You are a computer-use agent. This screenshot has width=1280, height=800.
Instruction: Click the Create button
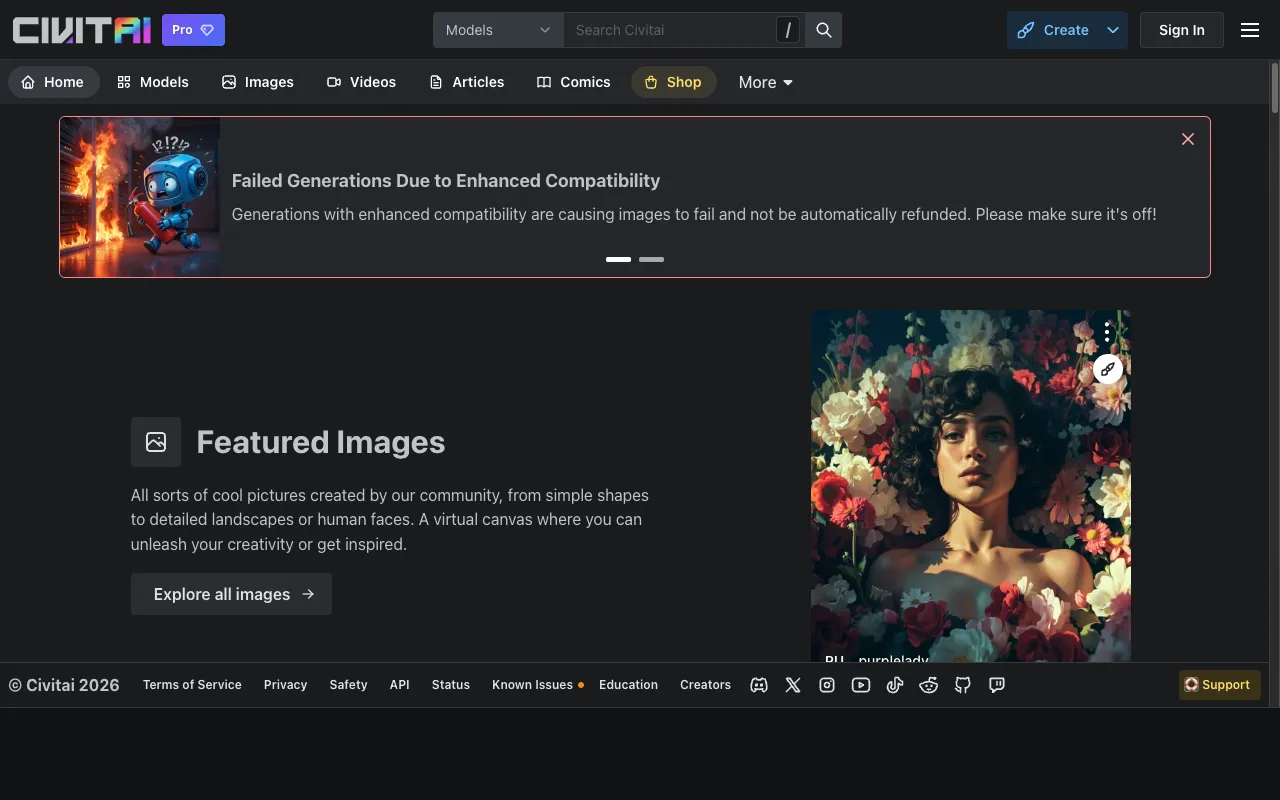[x=1053, y=30]
